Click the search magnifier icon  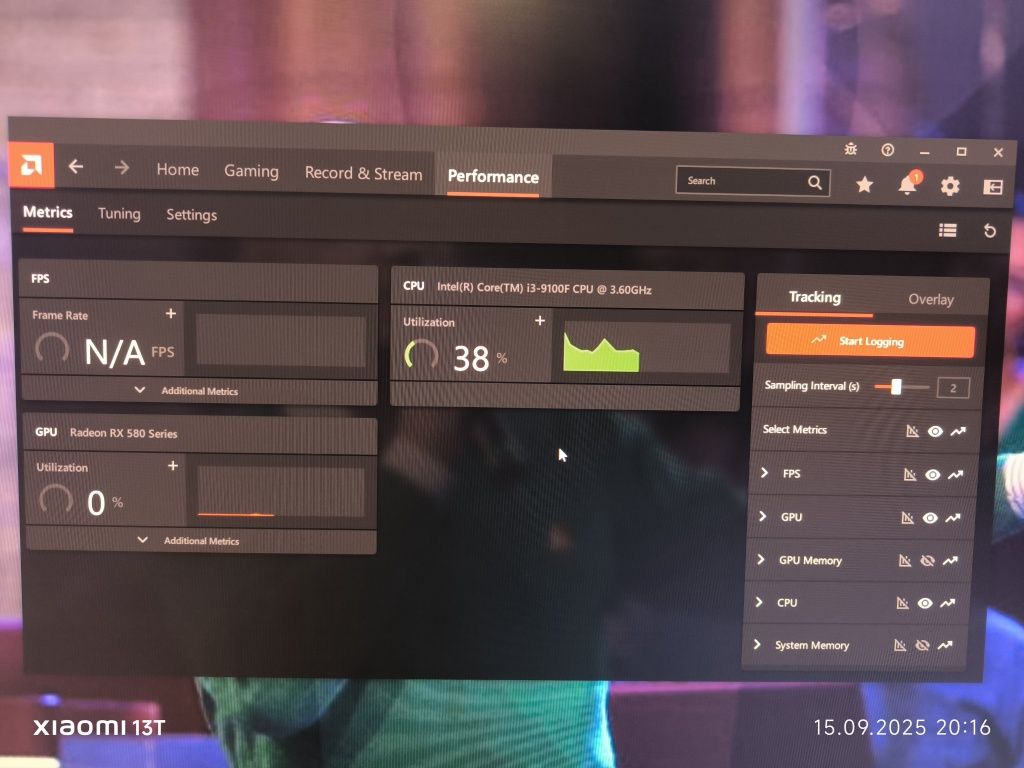point(814,182)
